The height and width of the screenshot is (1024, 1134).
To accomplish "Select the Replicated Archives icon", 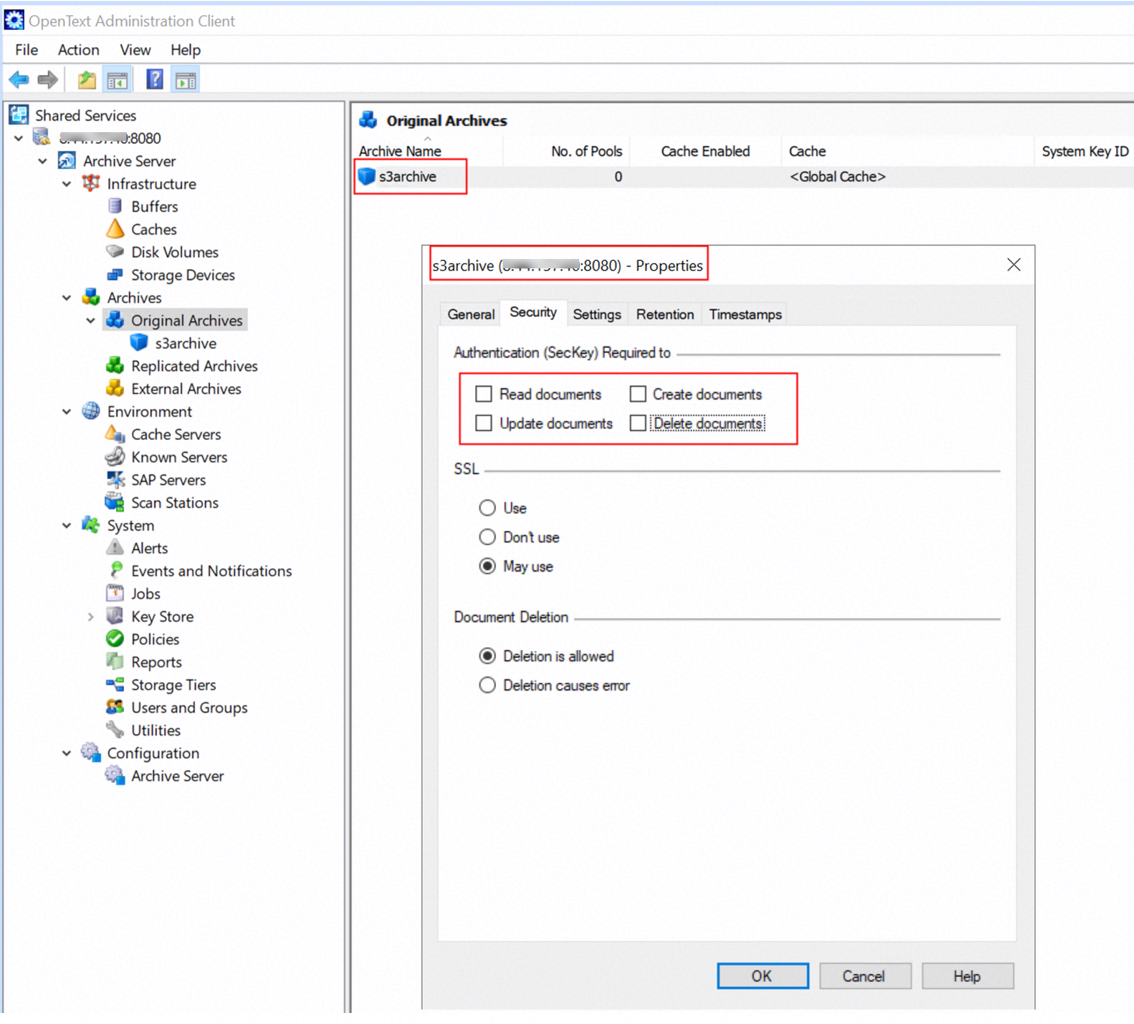I will click(x=114, y=366).
